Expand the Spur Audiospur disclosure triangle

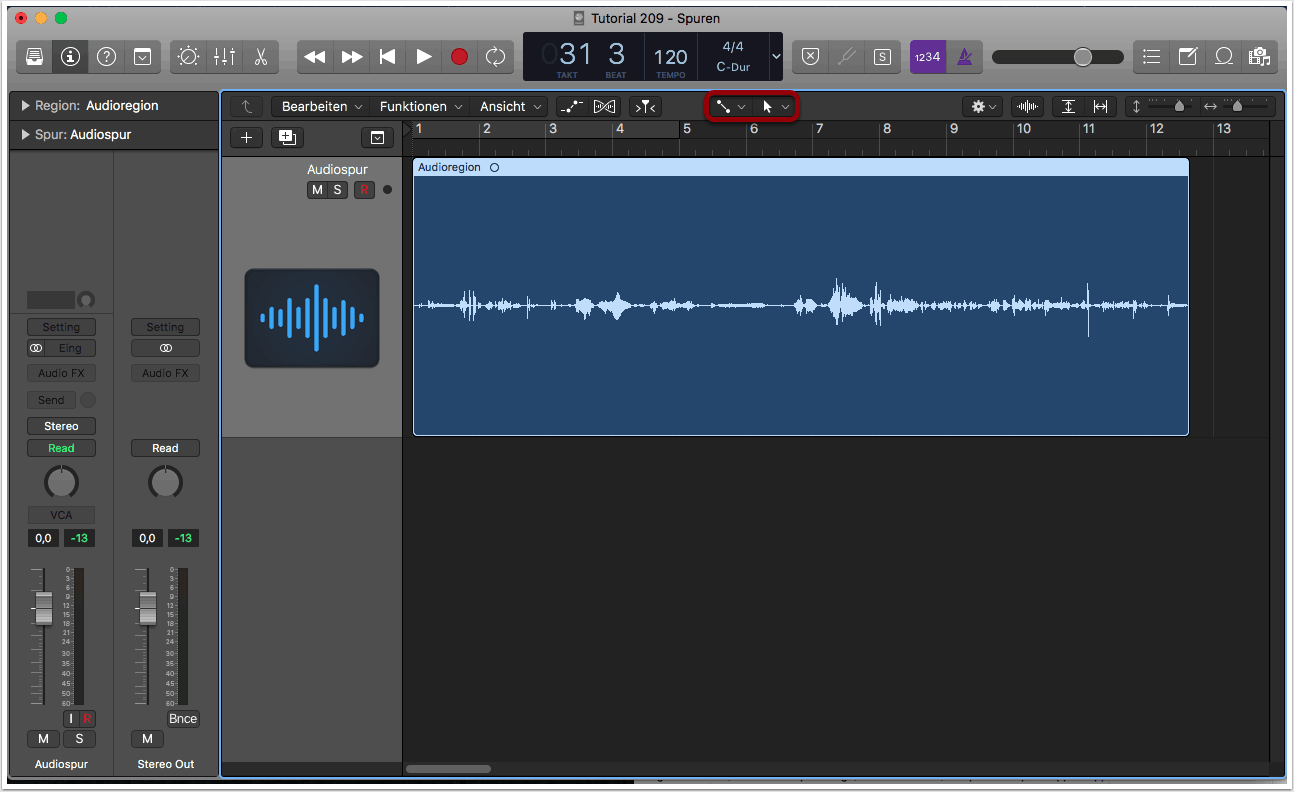[24, 135]
